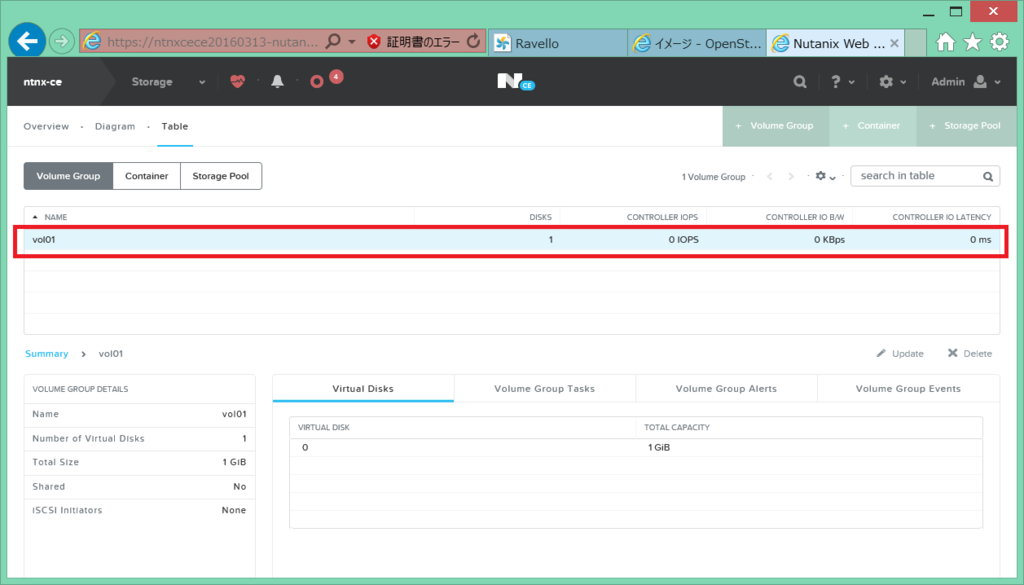This screenshot has height=585, width=1024.
Task: Open the cluster health heart icon
Action: pyautogui.click(x=239, y=81)
